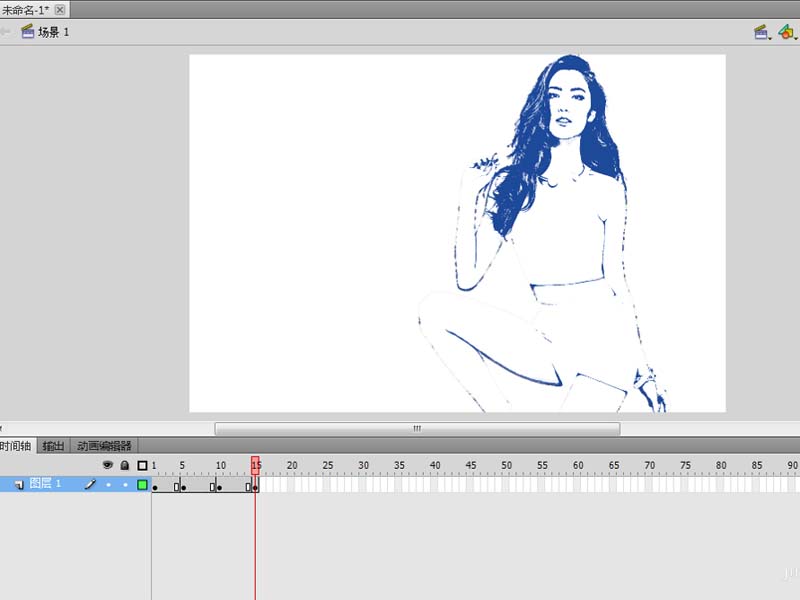Toggle show/hide all layers eye icon
The image size is (800, 600).
click(x=108, y=465)
